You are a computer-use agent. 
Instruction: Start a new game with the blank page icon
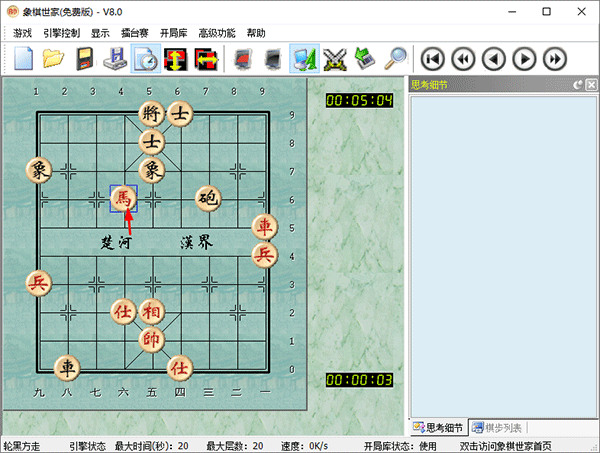pyautogui.click(x=23, y=59)
